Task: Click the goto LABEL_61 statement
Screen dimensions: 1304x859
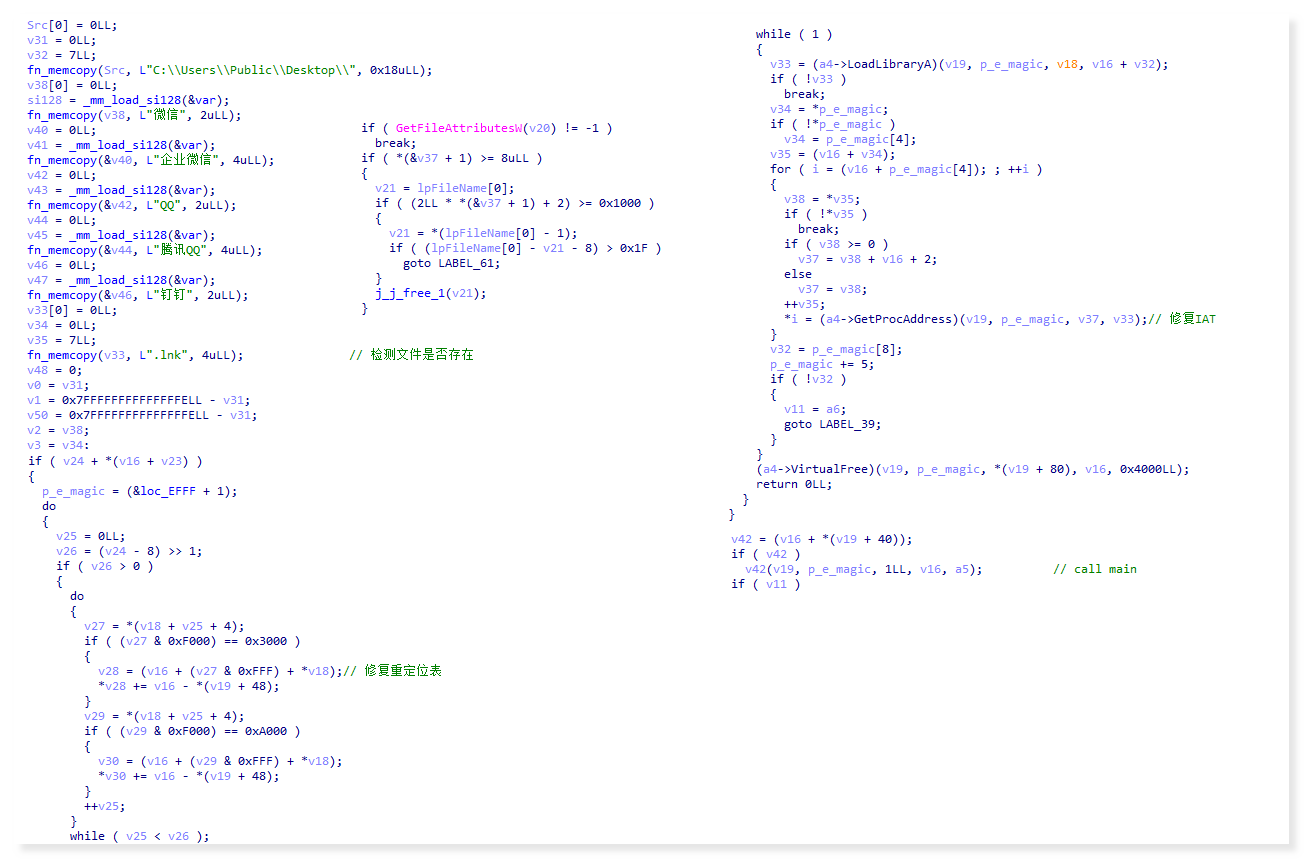Action: [x=451, y=263]
